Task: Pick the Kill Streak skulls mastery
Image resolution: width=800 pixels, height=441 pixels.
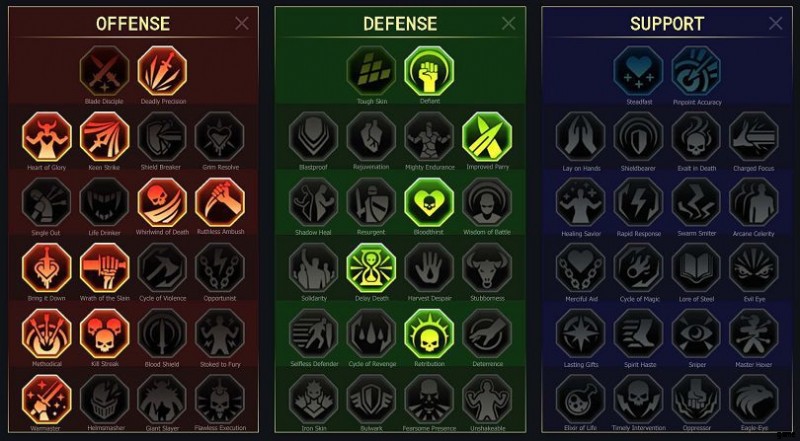Action: coord(105,334)
